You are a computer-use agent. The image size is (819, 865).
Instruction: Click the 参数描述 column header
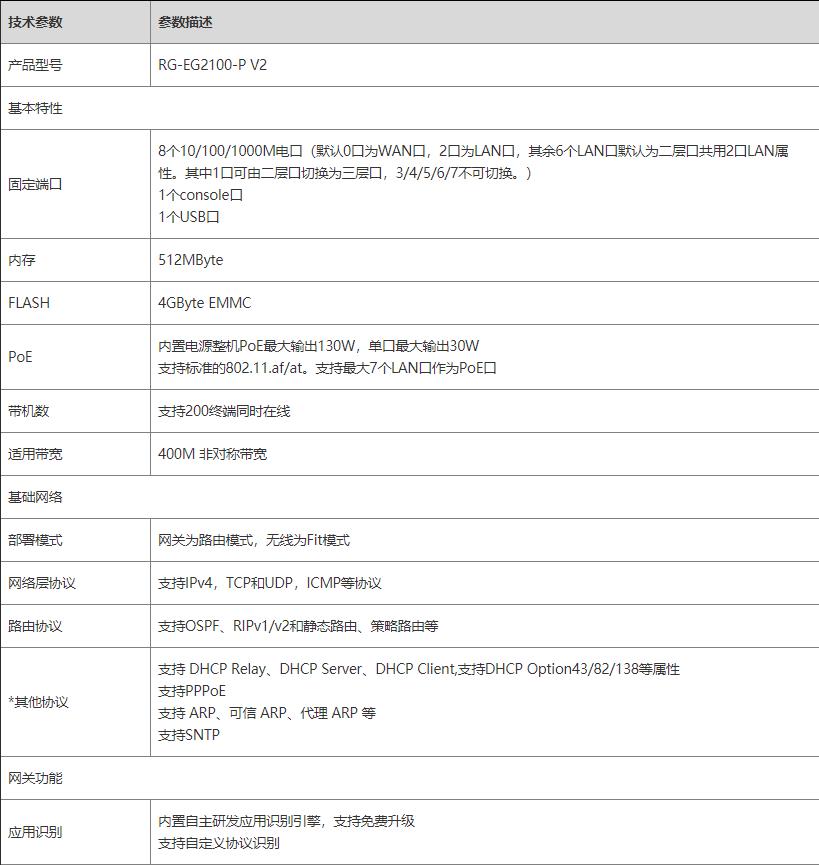click(x=185, y=22)
